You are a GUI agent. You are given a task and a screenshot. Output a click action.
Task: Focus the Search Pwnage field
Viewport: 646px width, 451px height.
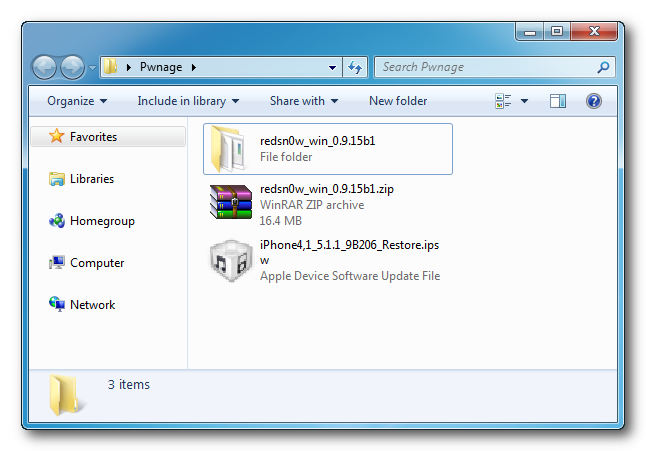(x=494, y=67)
